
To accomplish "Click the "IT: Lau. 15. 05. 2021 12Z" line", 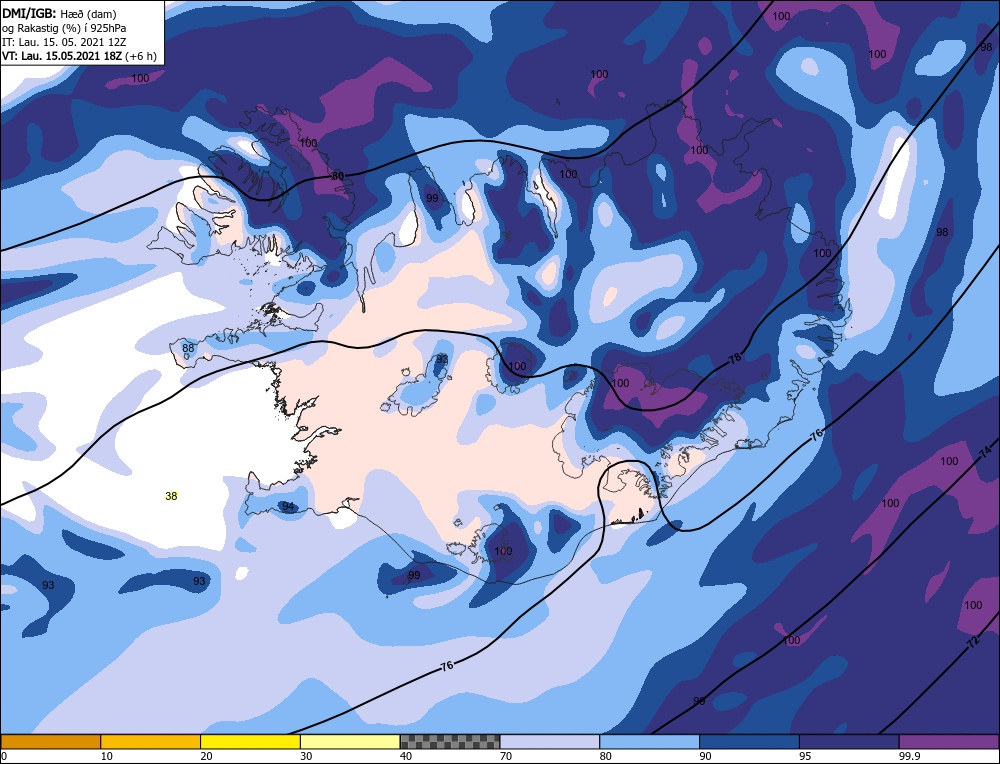I will pos(64,42).
